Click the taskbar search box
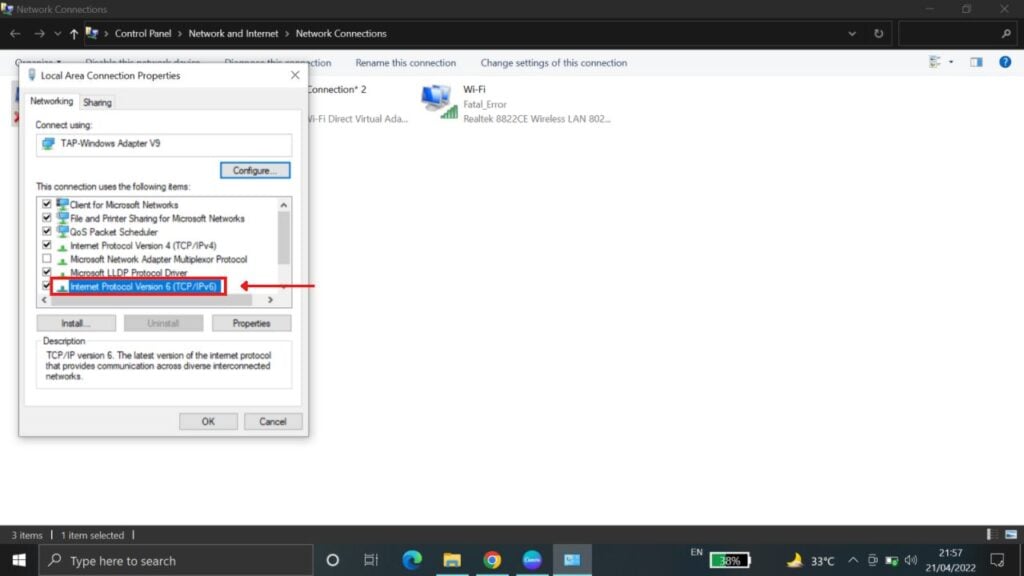Viewport: 1024px width, 576px height. [x=176, y=560]
